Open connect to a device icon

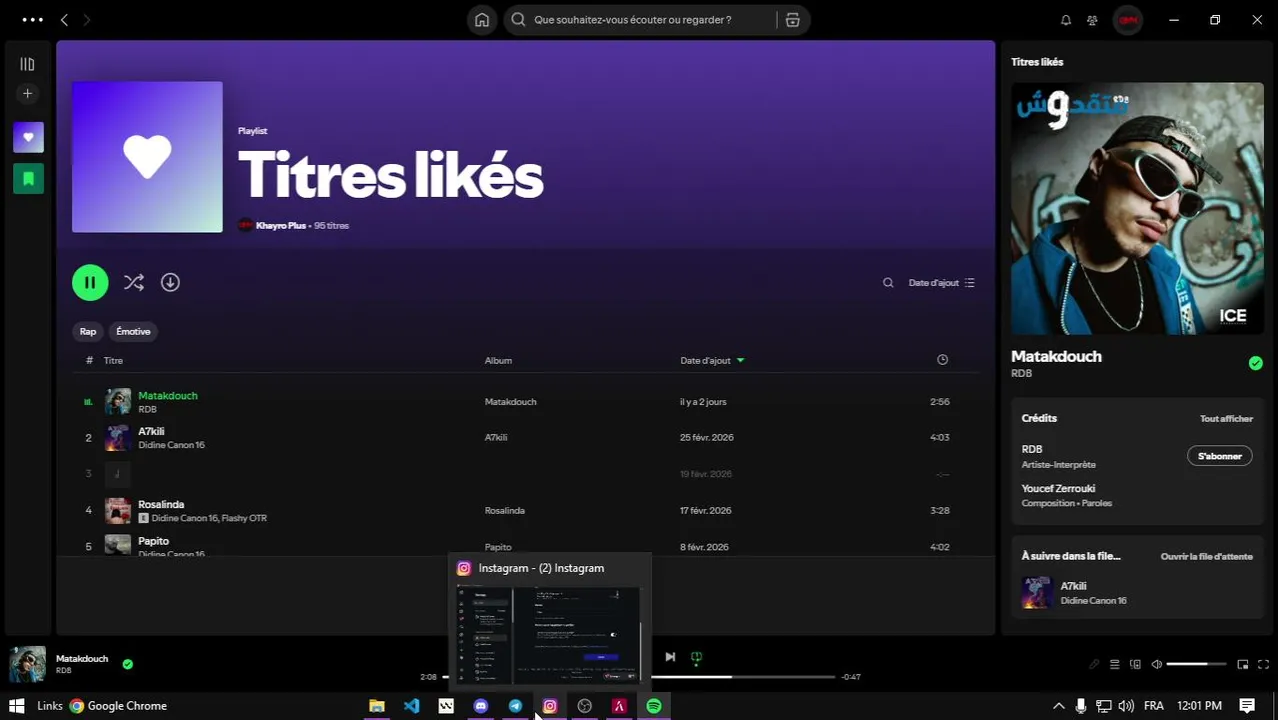click(x=1135, y=665)
